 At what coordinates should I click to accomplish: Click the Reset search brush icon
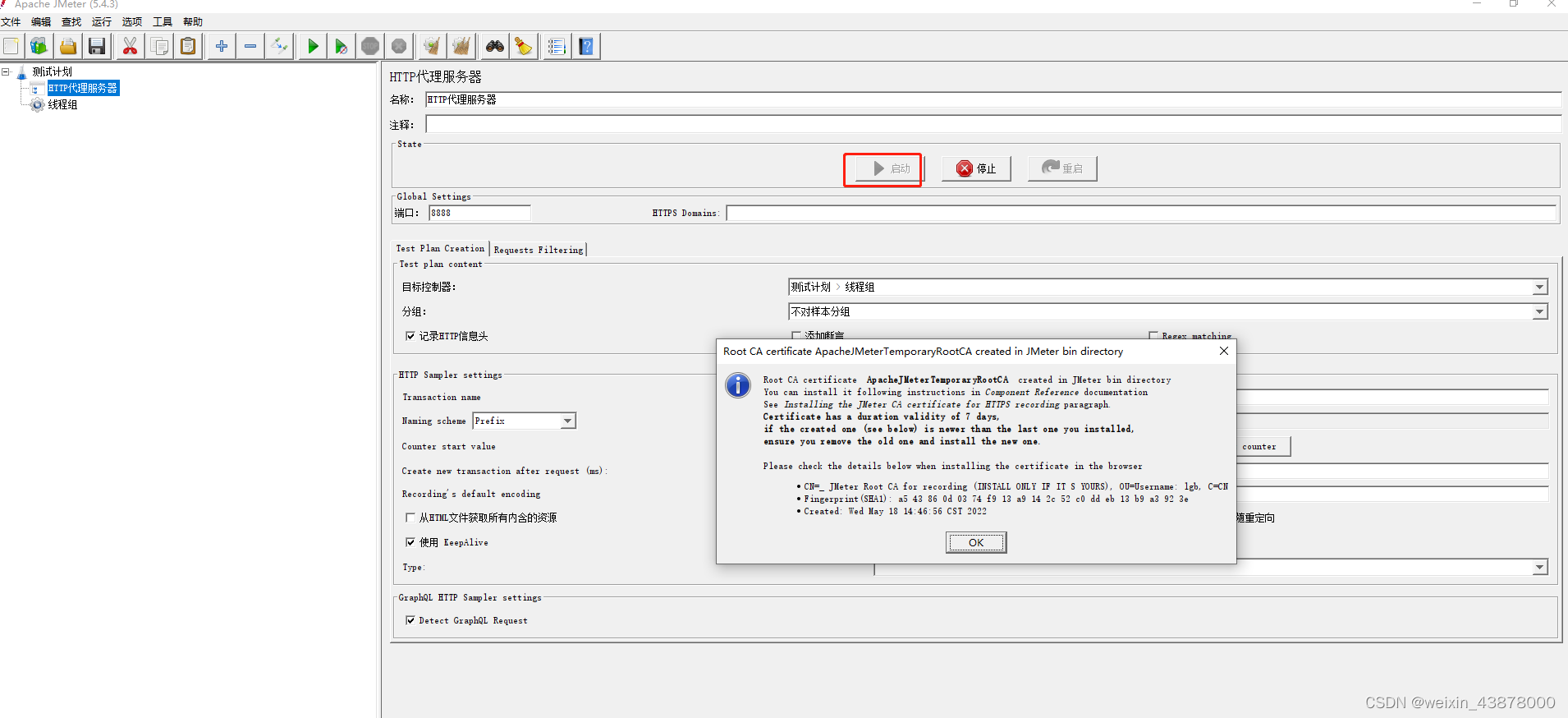click(x=523, y=46)
